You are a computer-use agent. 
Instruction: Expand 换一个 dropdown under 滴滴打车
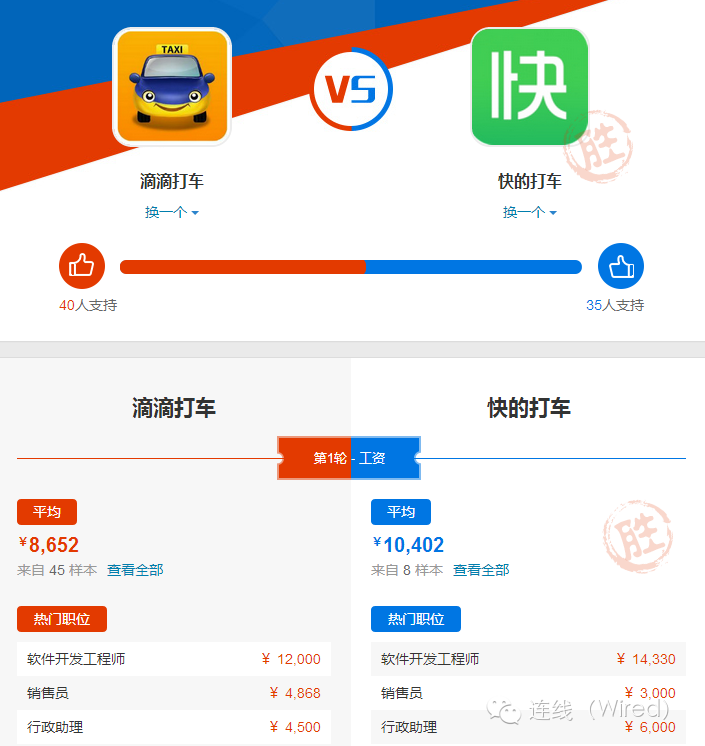click(172, 212)
